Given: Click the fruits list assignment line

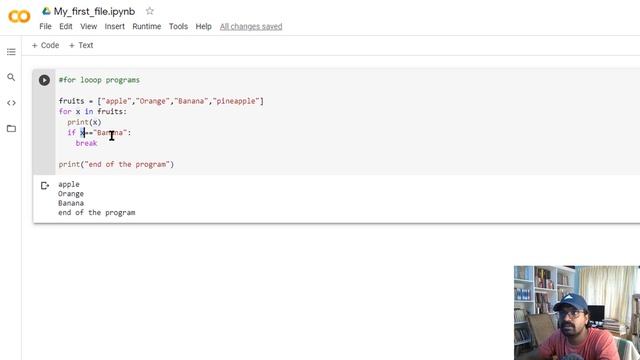Looking at the screenshot, I should coord(161,101).
